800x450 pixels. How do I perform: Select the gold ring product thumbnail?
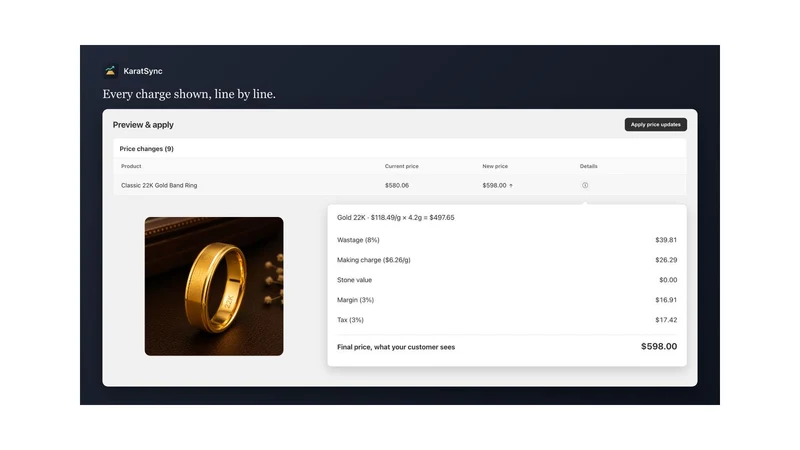(x=214, y=286)
